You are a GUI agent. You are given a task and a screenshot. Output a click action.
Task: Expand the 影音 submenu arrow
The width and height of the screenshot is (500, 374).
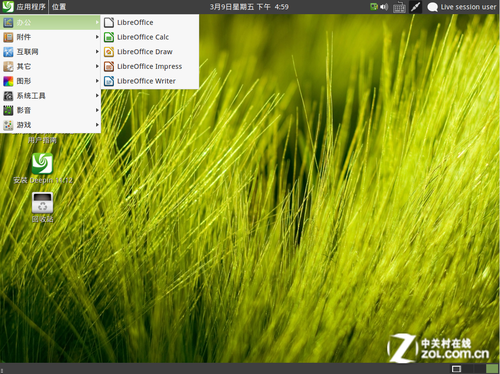pyautogui.click(x=97, y=110)
